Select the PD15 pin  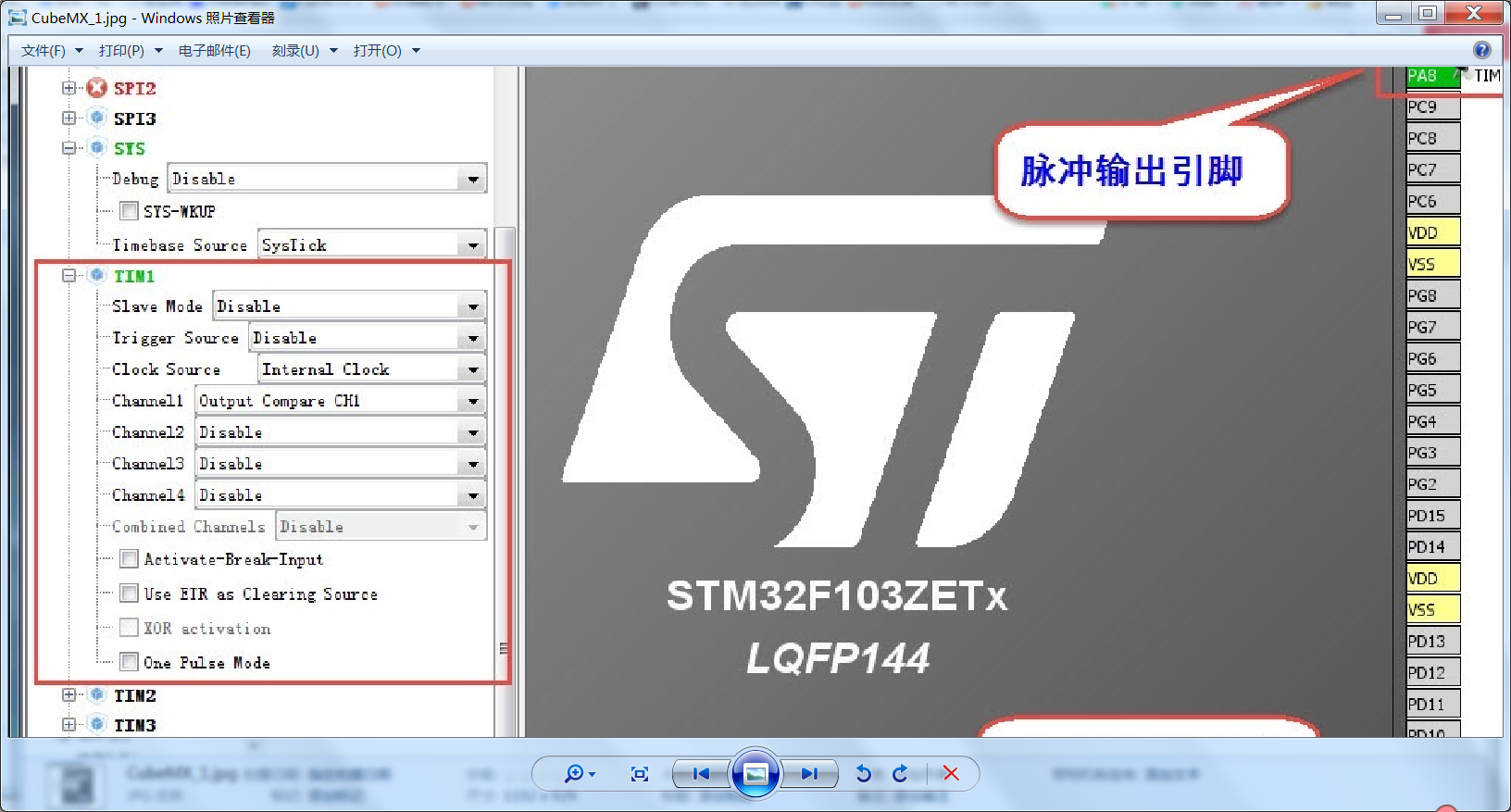tap(1433, 516)
